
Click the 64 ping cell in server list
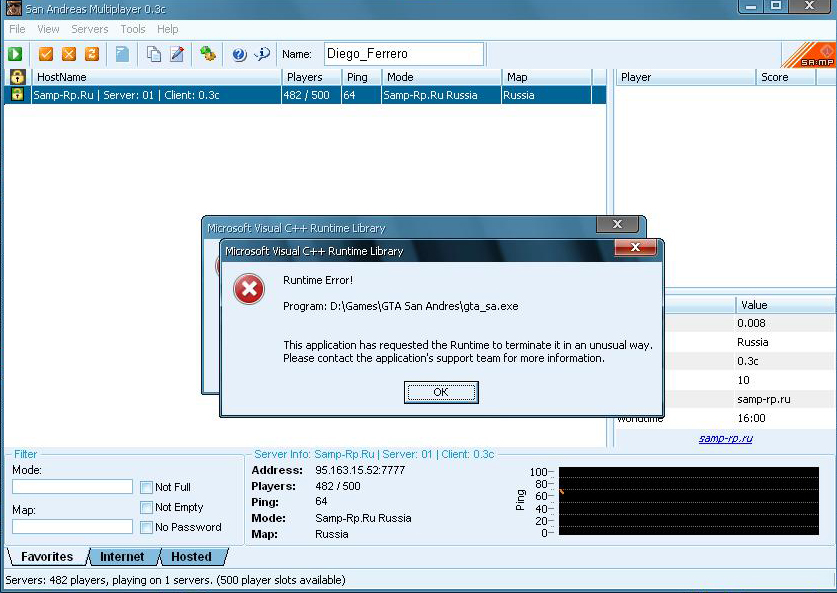pos(349,95)
